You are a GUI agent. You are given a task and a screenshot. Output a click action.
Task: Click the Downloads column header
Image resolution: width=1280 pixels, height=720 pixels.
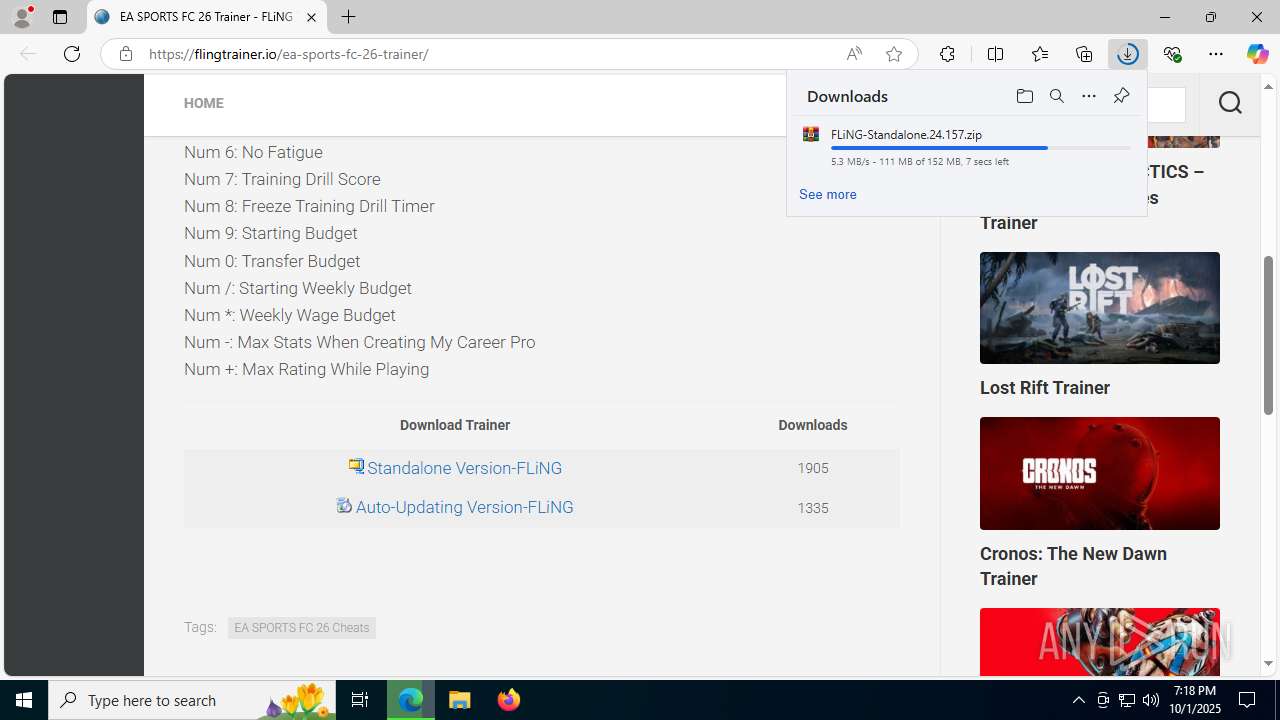(x=812, y=425)
